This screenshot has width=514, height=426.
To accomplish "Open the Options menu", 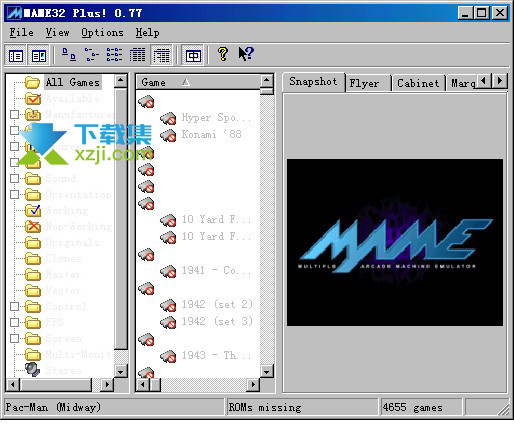I will click(102, 32).
